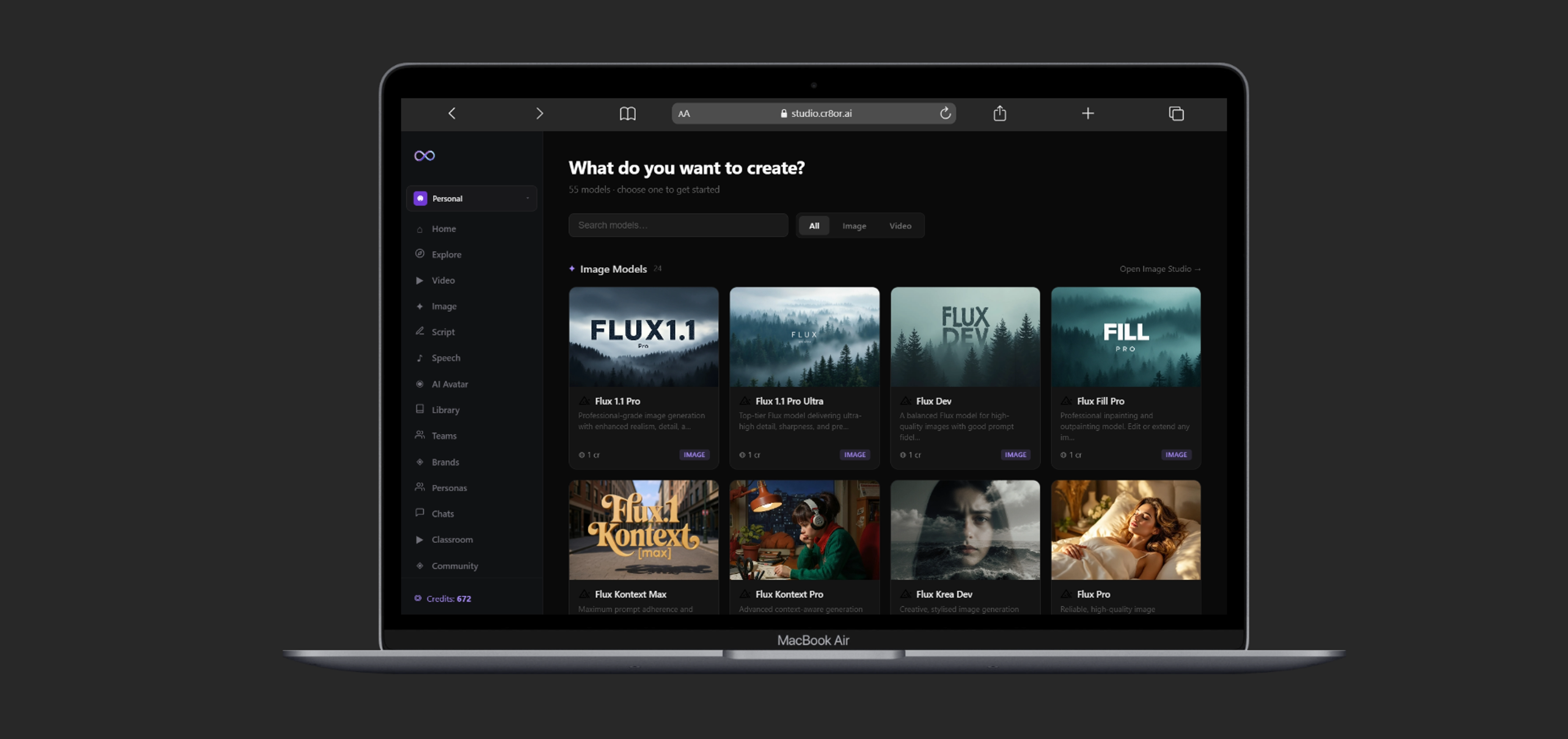Click the Explore compass icon
Screen dimensions: 1568x739
[x=419, y=254]
